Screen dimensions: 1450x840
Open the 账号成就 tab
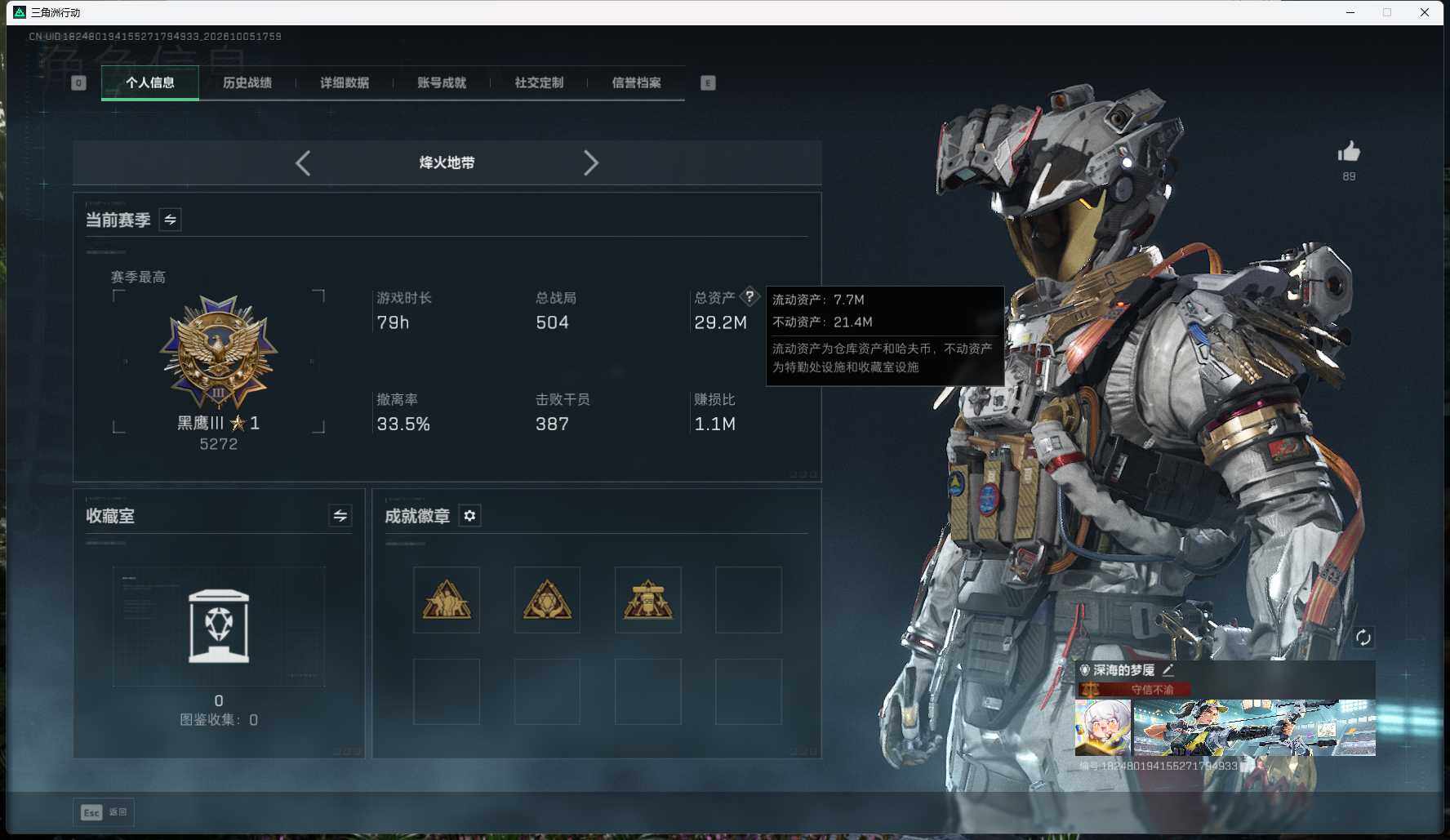[x=442, y=82]
